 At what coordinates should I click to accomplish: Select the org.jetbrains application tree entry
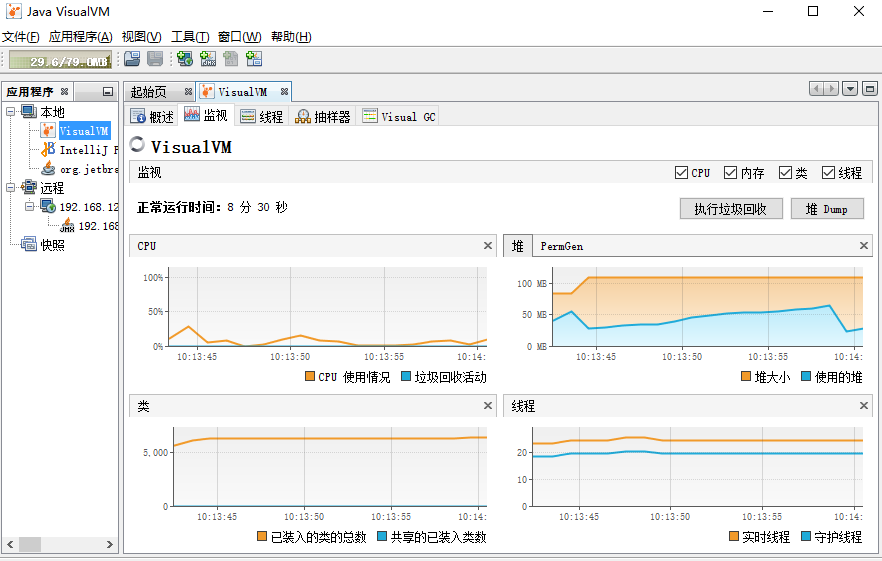88,169
